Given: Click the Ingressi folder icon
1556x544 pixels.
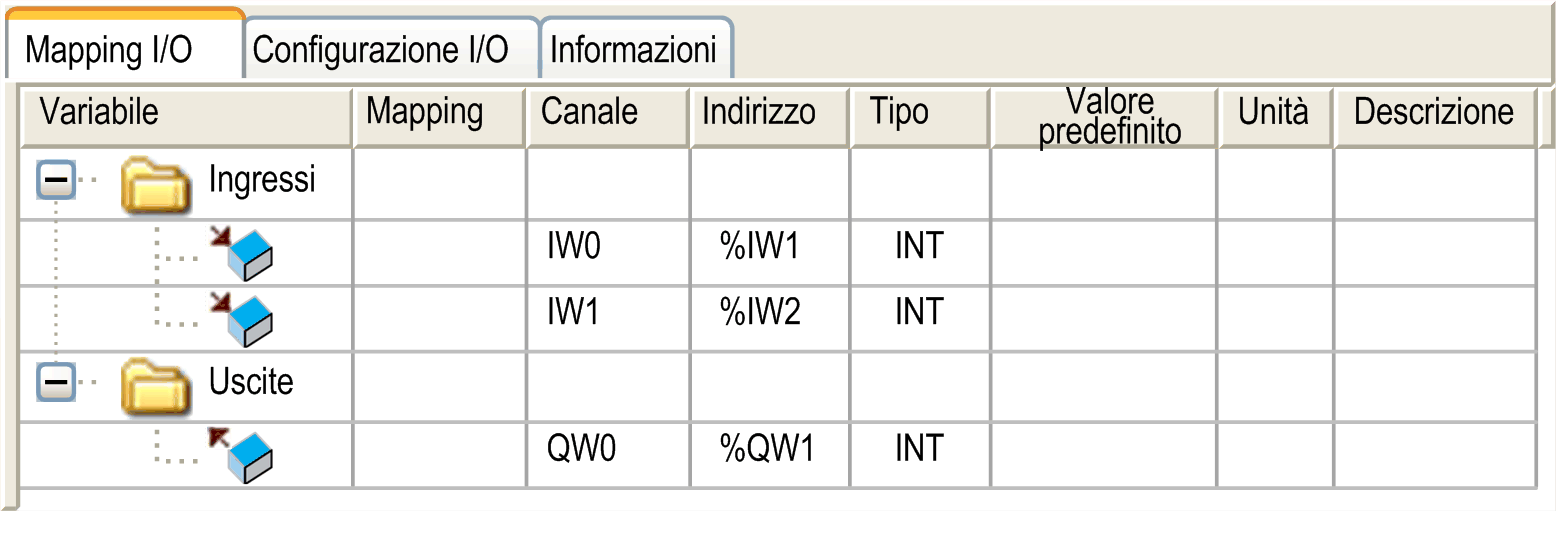Looking at the screenshot, I should point(155,185).
